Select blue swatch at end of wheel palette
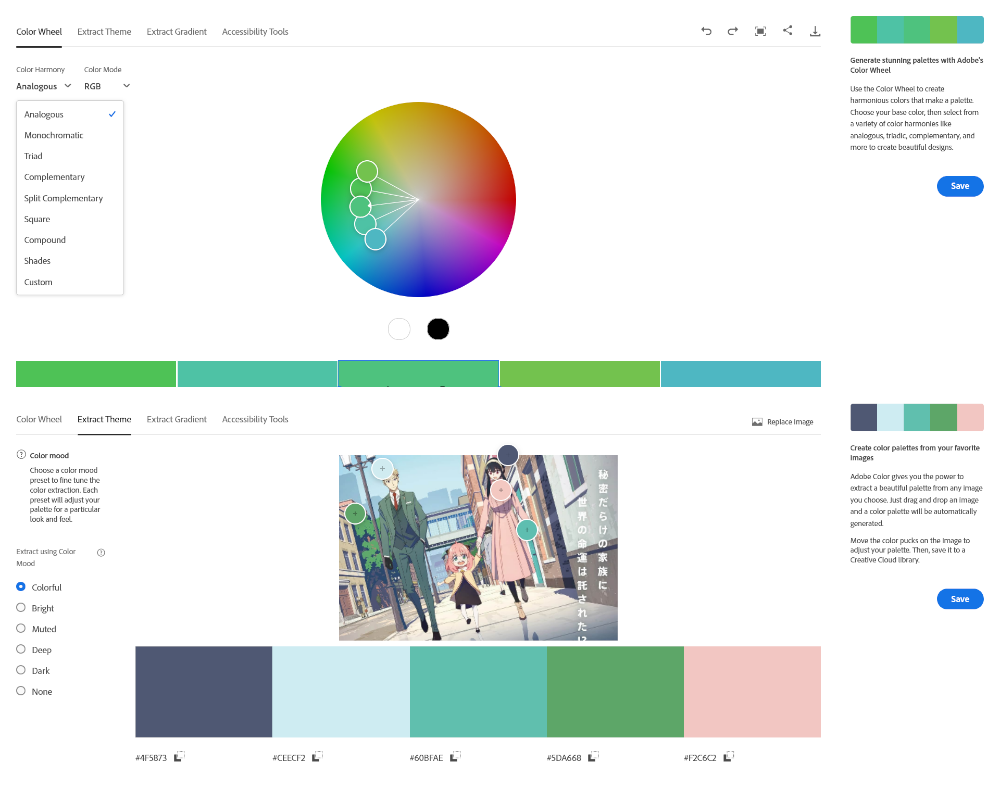 click(741, 374)
